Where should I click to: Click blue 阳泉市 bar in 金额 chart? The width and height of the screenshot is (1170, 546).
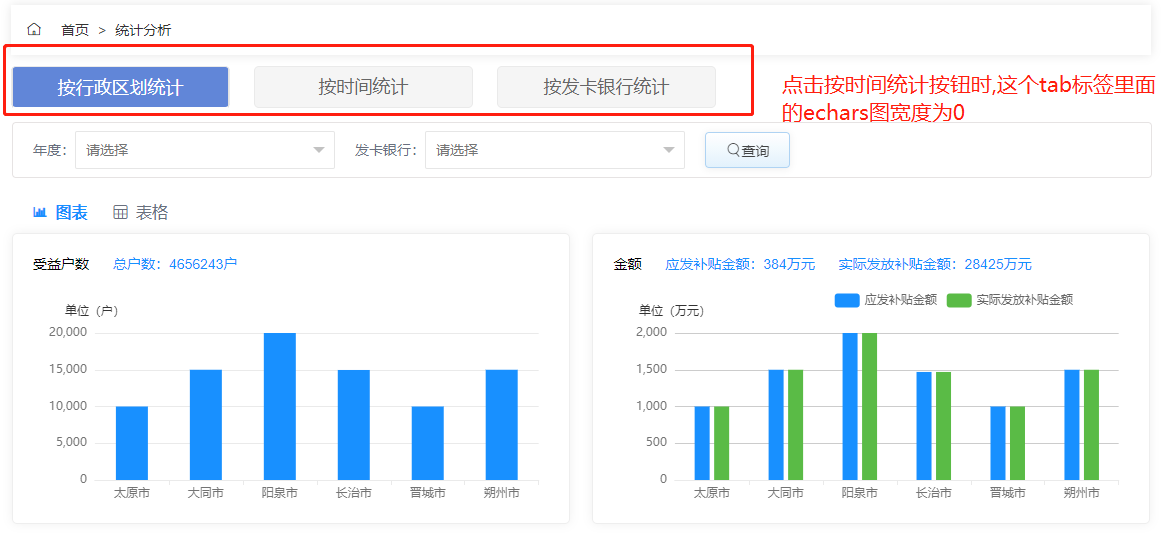click(850, 407)
